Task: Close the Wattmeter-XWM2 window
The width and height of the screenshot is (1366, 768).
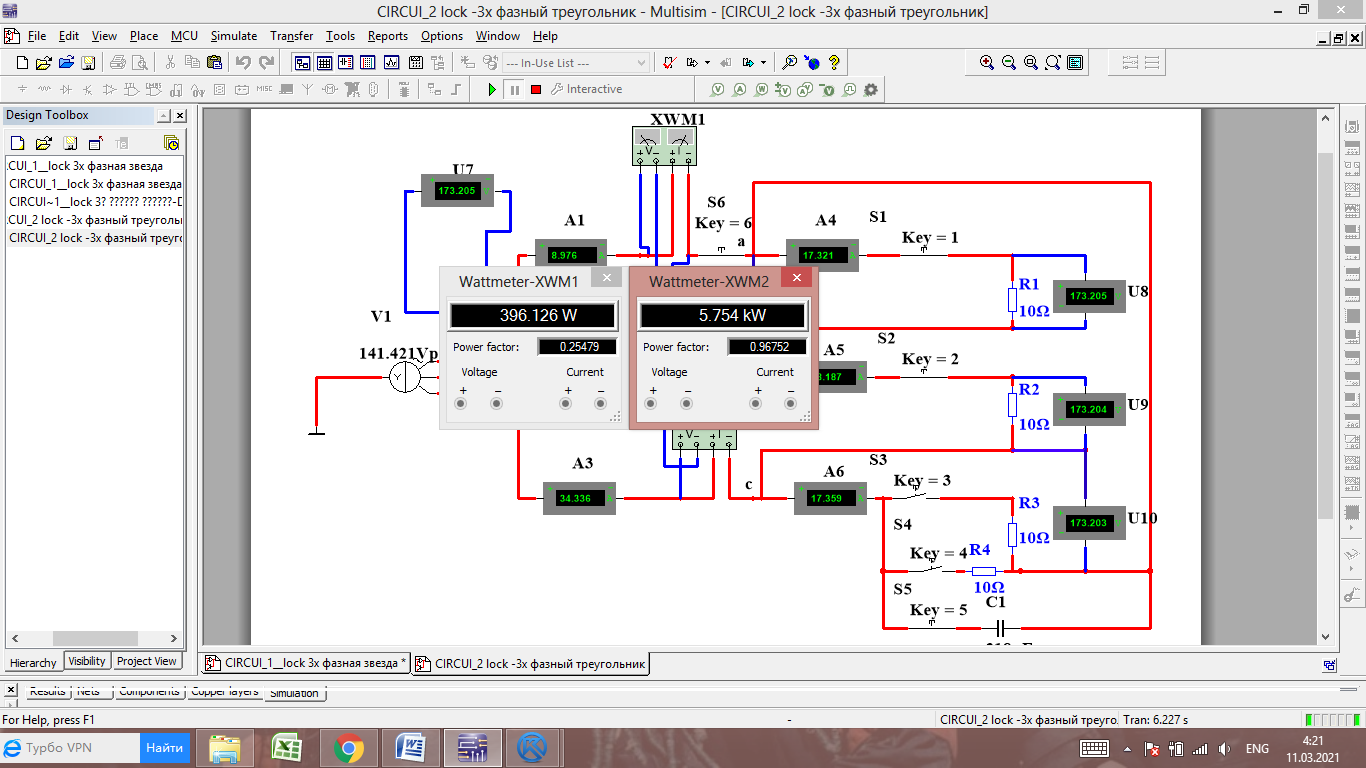Action: coord(797,278)
